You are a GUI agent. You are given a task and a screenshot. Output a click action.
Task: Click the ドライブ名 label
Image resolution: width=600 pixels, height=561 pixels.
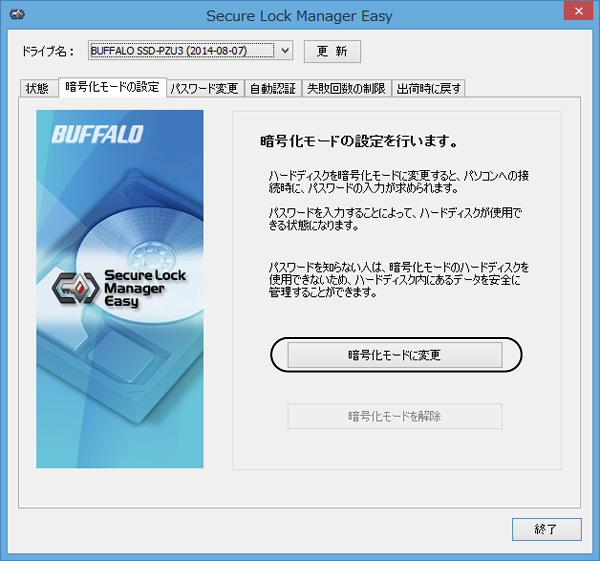pos(47,51)
